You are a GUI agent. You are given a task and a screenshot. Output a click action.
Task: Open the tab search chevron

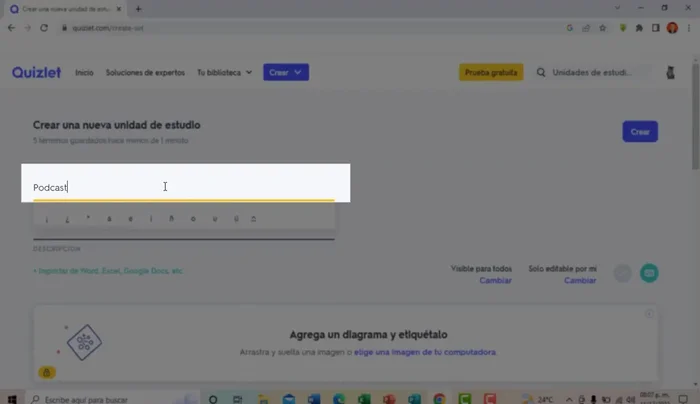[x=617, y=8]
